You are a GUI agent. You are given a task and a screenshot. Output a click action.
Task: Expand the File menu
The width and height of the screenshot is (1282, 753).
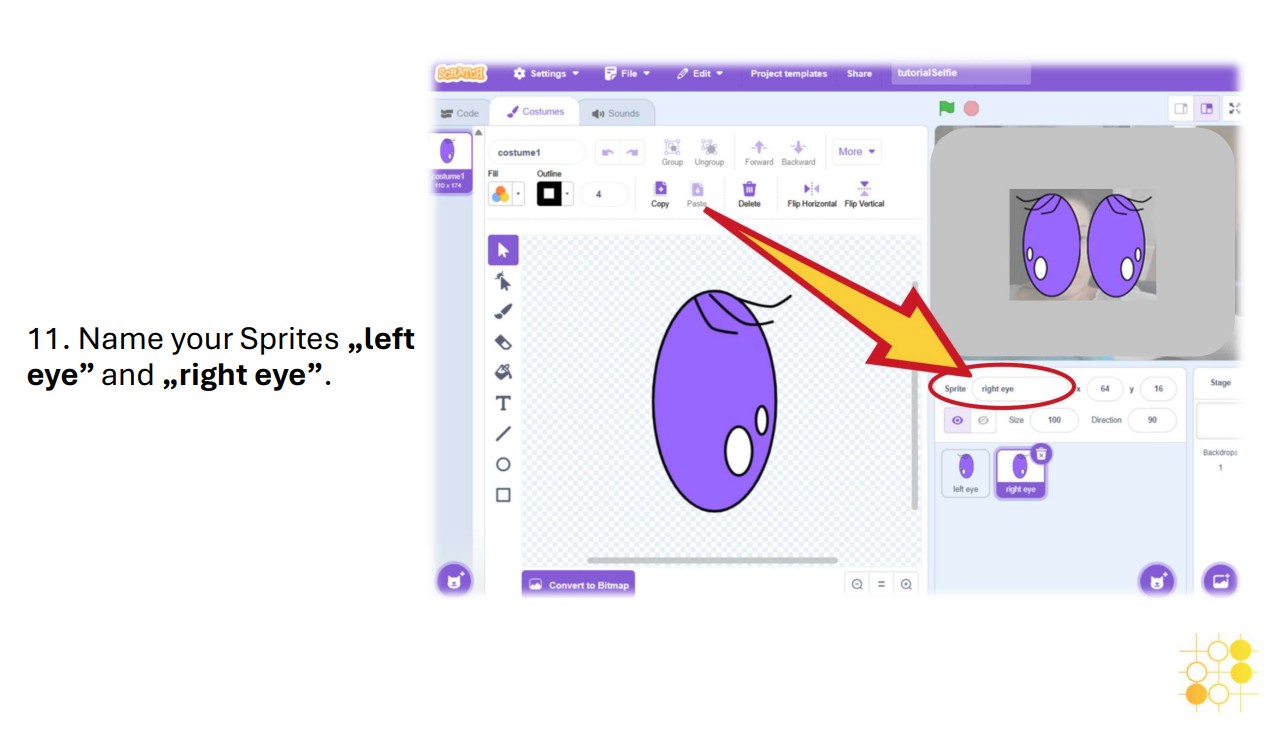[626, 72]
